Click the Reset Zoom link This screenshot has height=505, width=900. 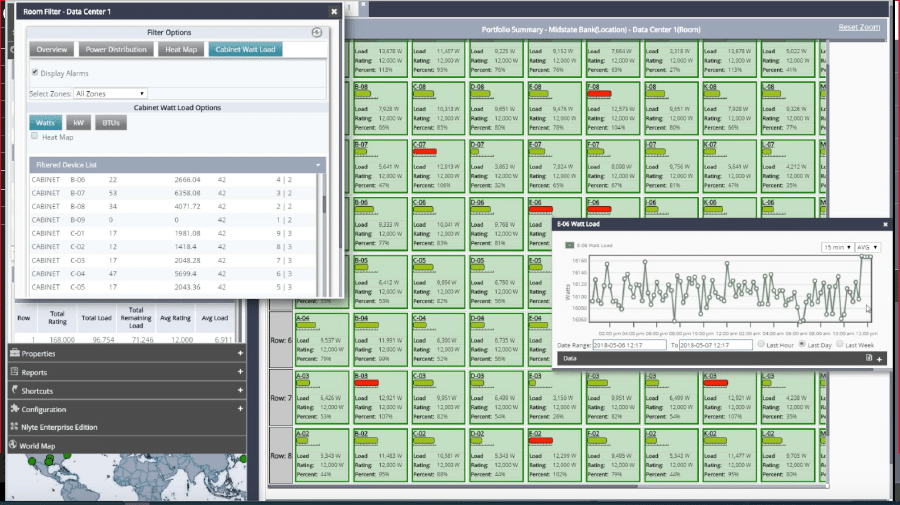(x=860, y=27)
